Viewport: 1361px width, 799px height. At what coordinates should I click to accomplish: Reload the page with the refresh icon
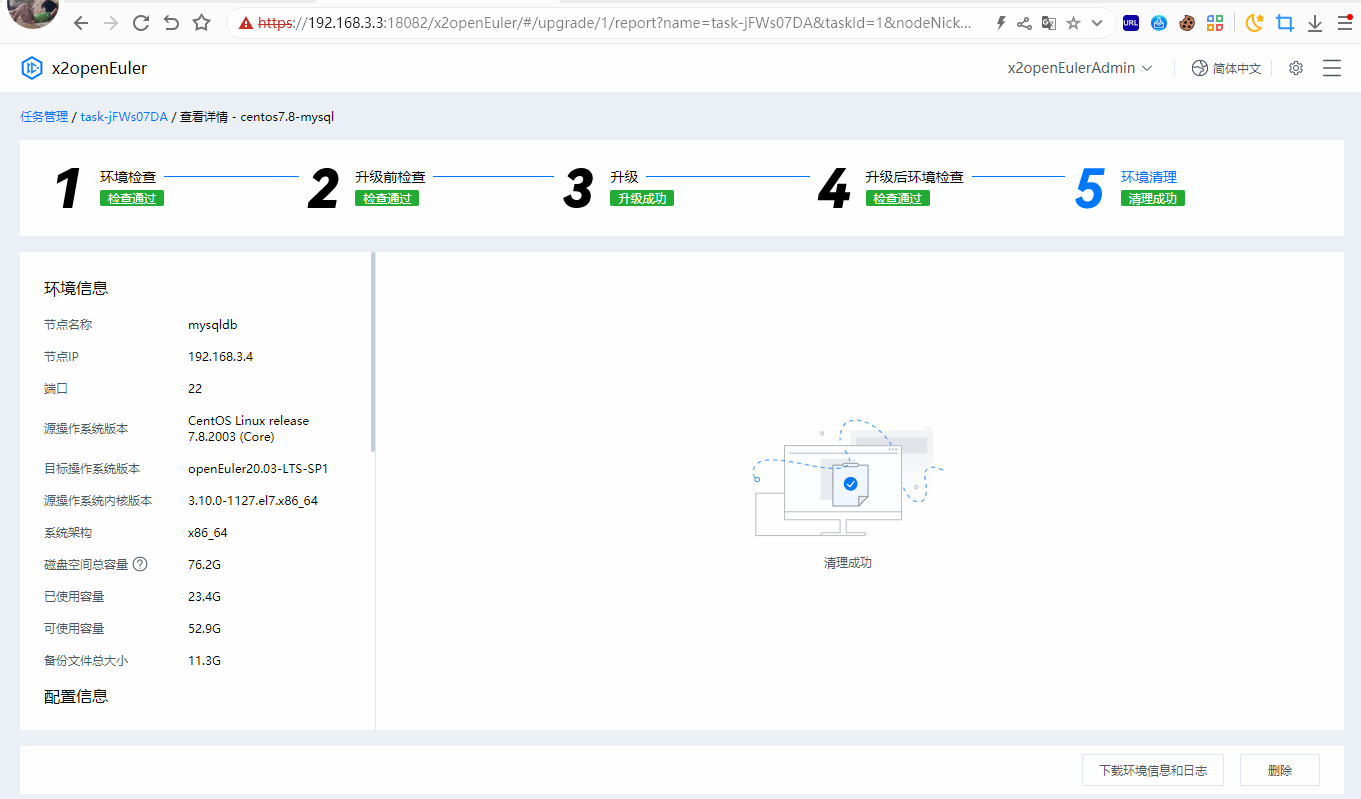click(141, 22)
